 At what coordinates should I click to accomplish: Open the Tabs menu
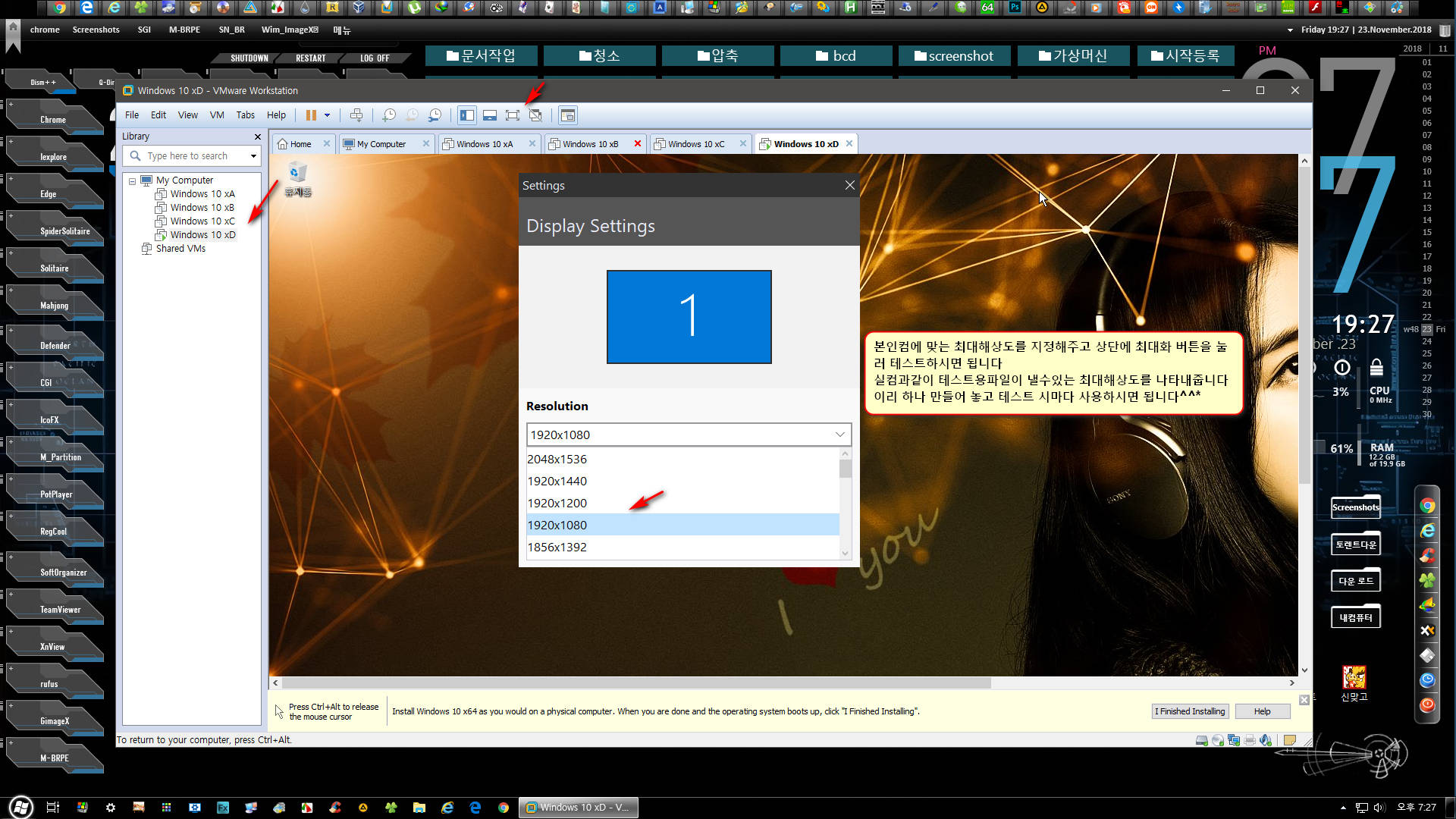click(246, 115)
